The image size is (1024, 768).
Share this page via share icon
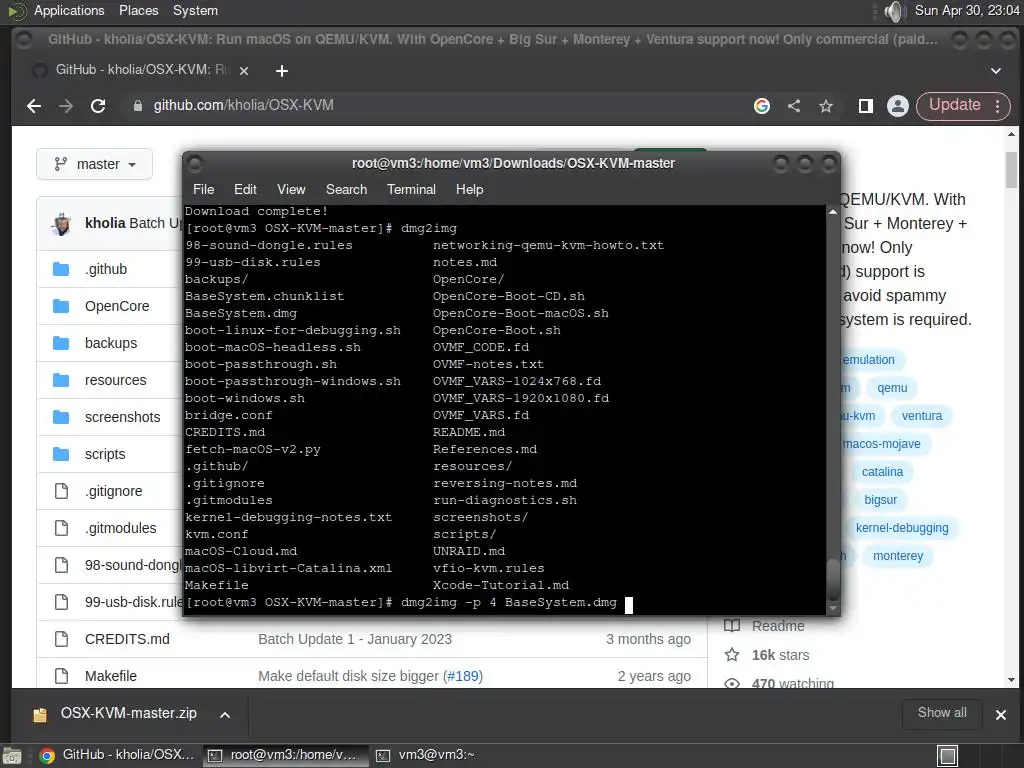(x=794, y=106)
